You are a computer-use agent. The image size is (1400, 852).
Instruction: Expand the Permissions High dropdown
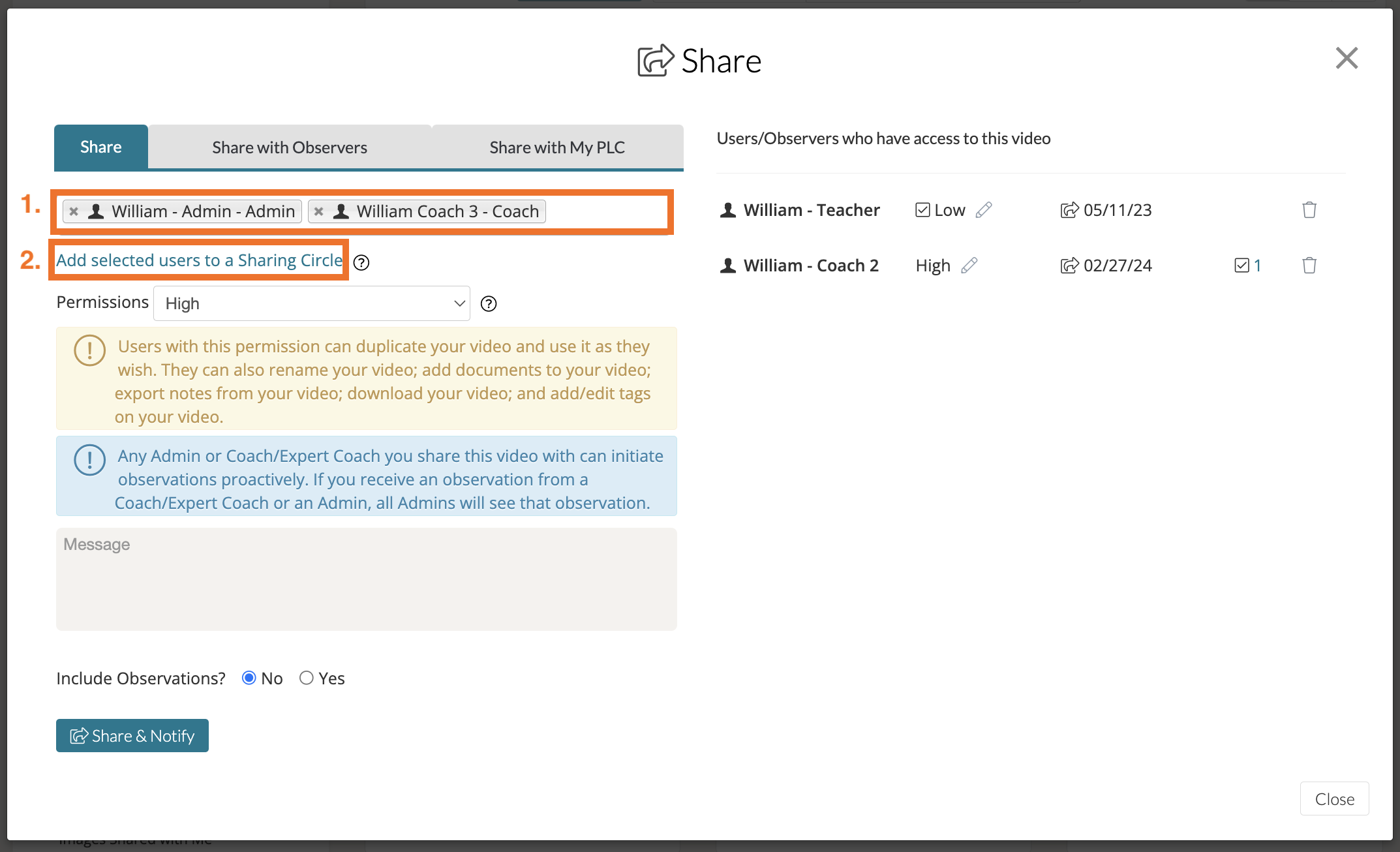pyautogui.click(x=312, y=303)
